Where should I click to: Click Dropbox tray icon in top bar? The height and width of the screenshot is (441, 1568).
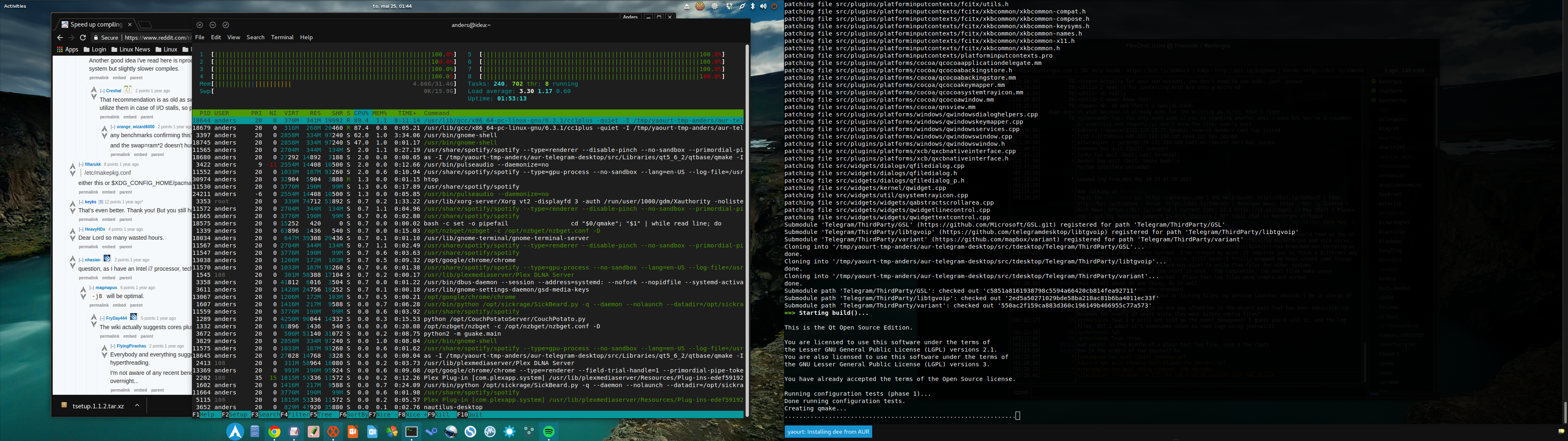(730, 6)
